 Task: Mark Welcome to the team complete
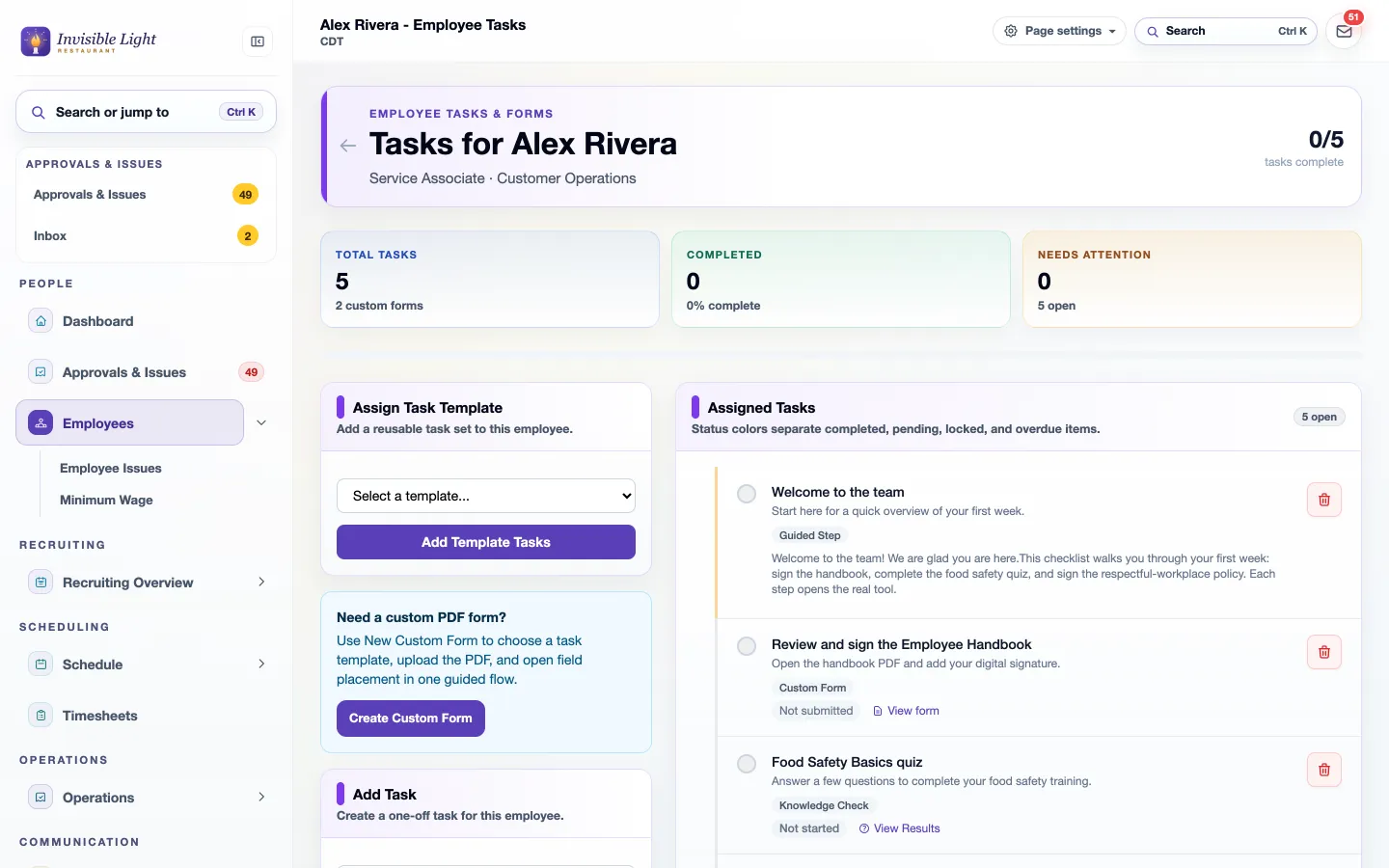[747, 494]
